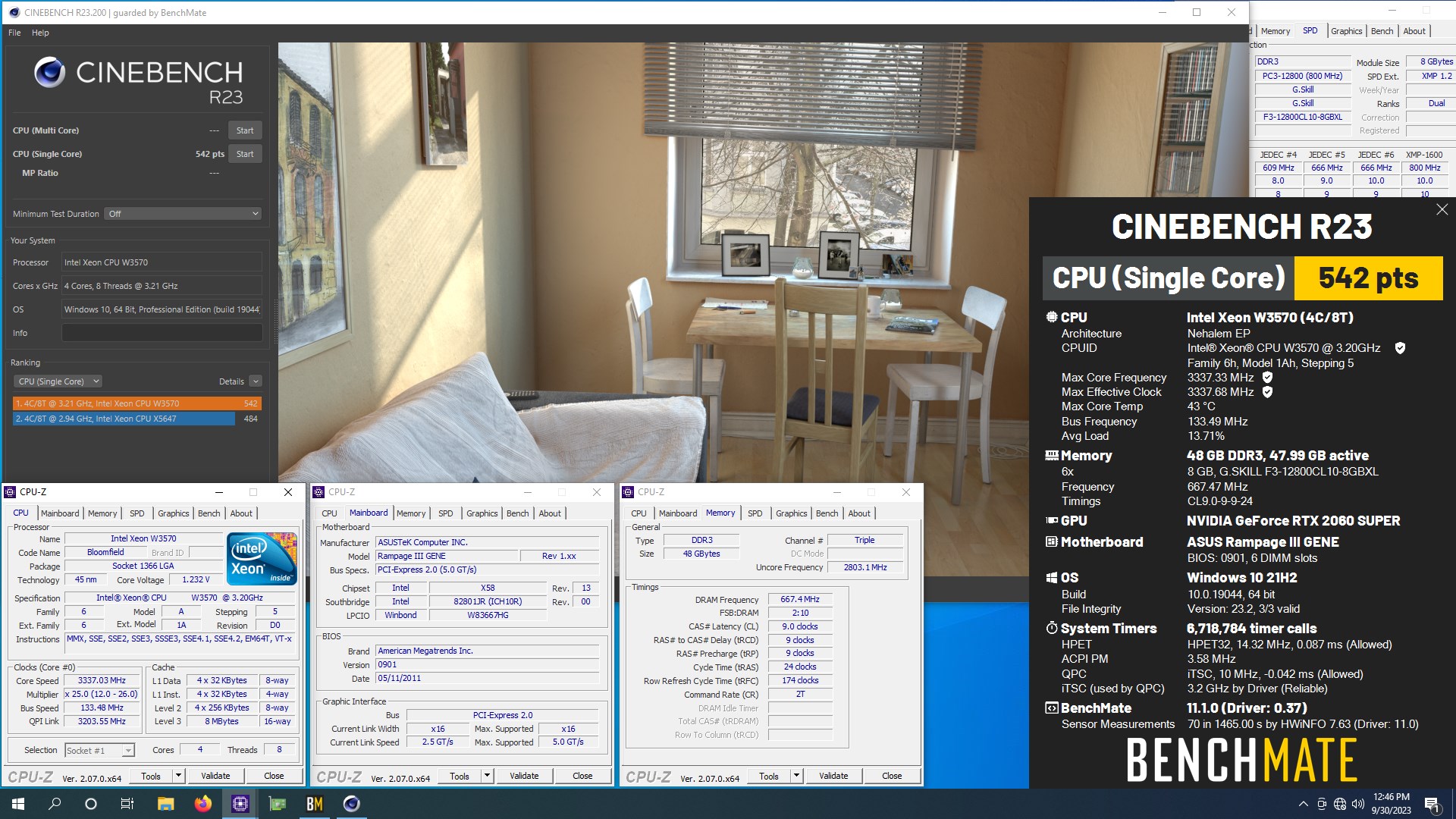Click verified shield next to Max Core Frequency
Image resolution: width=1456 pixels, height=819 pixels.
[x=1267, y=377]
